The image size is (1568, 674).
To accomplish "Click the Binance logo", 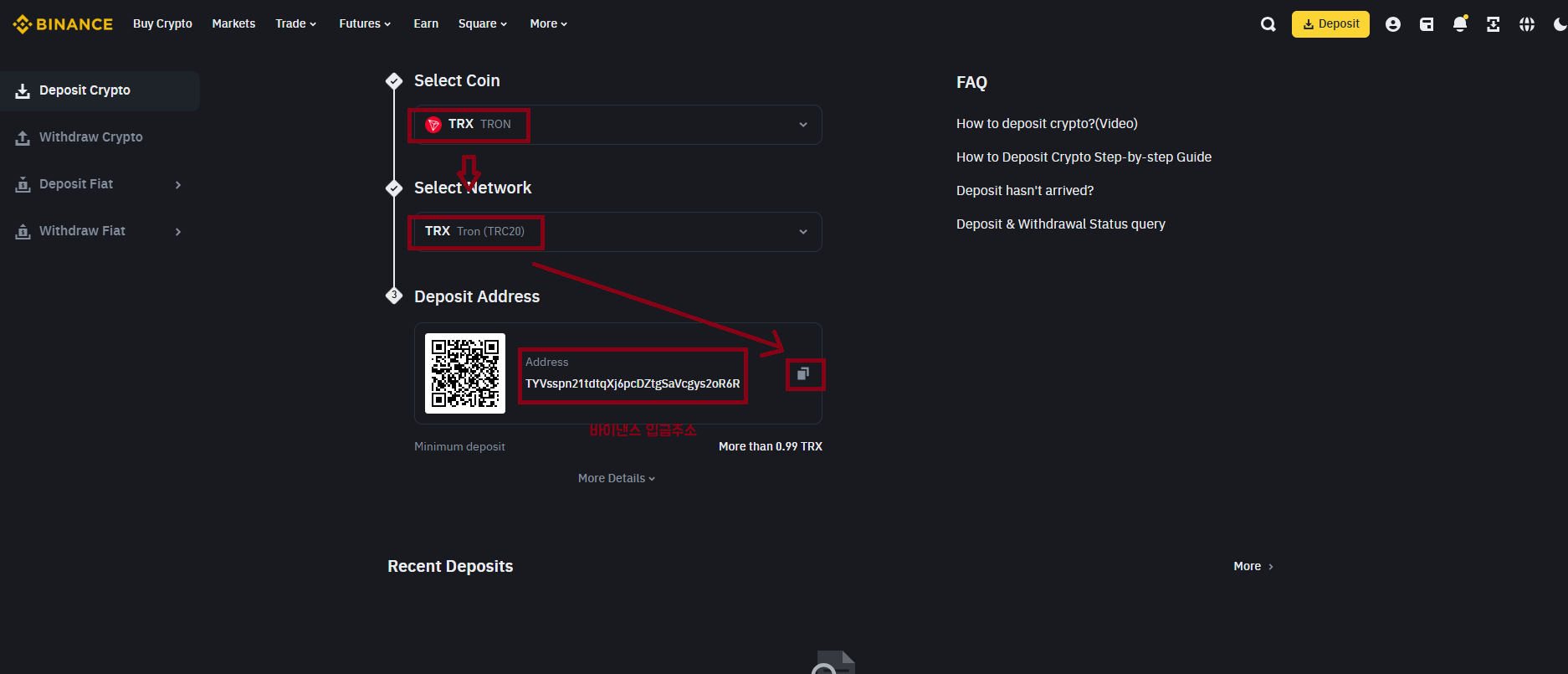I will [63, 24].
